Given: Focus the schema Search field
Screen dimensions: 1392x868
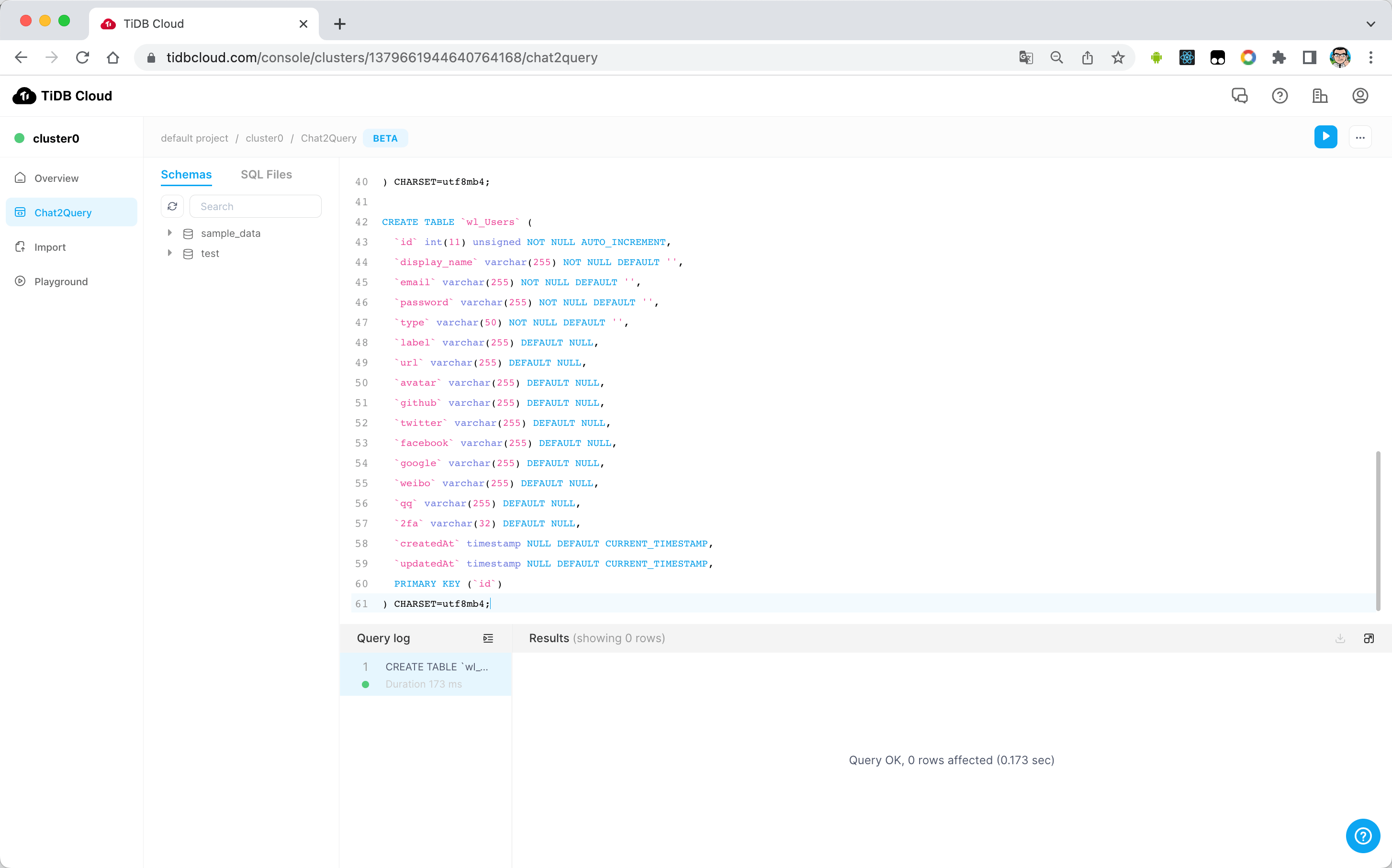Looking at the screenshot, I should (x=256, y=206).
